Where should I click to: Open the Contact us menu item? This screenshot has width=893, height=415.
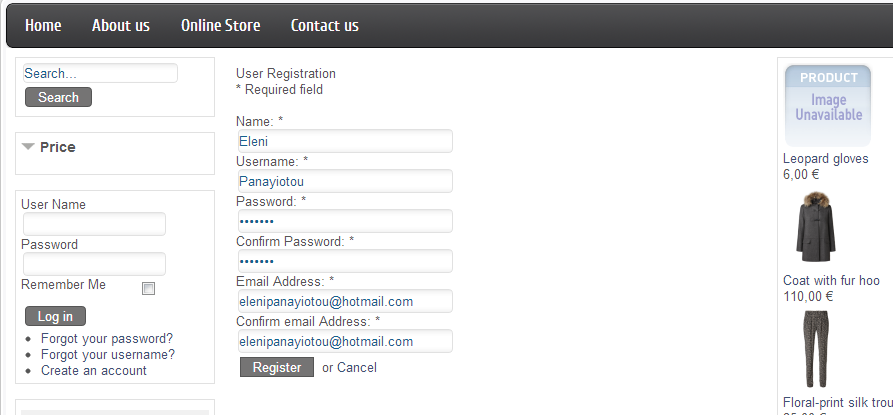325,26
